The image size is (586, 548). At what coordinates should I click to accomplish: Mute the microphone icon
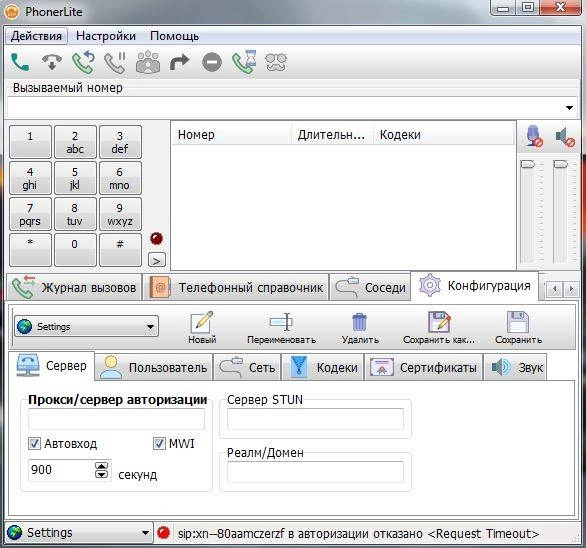[534, 137]
